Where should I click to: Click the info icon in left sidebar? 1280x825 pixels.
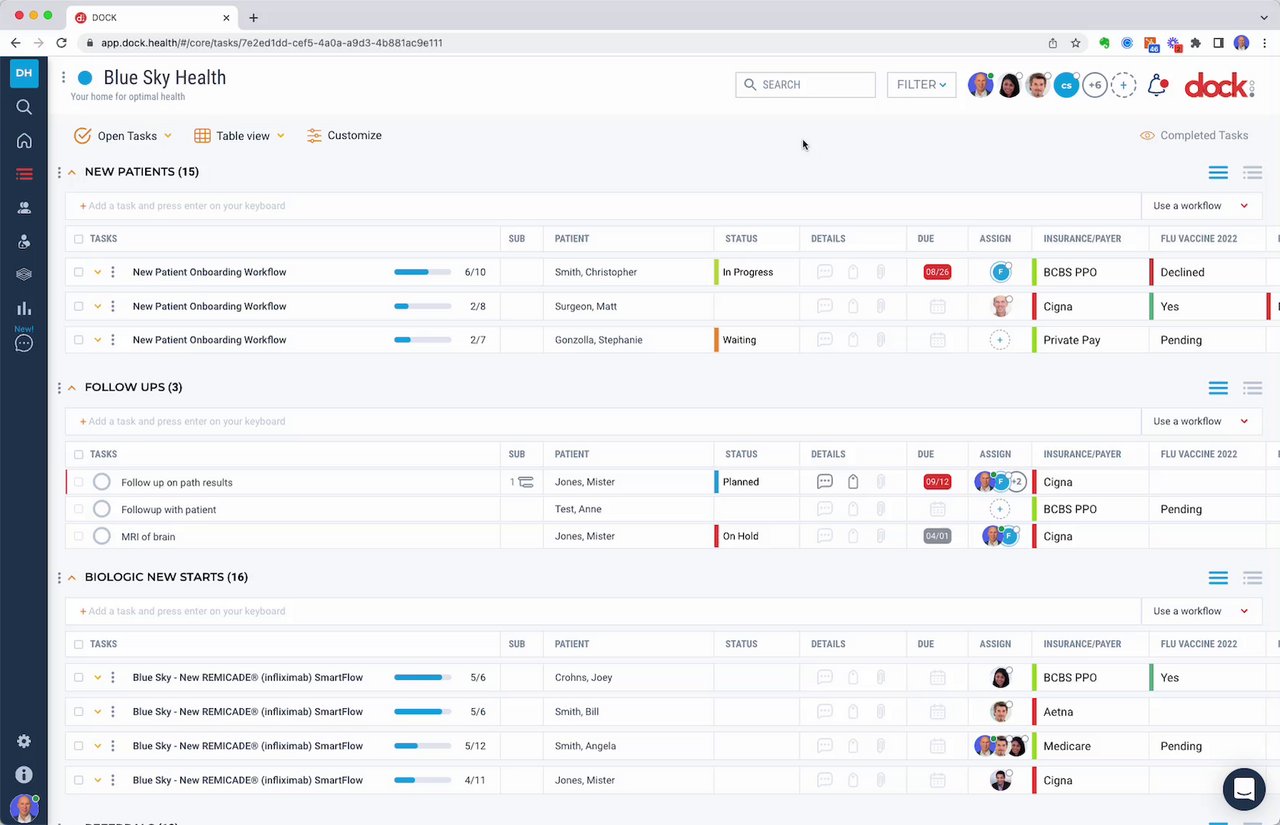pyautogui.click(x=24, y=775)
